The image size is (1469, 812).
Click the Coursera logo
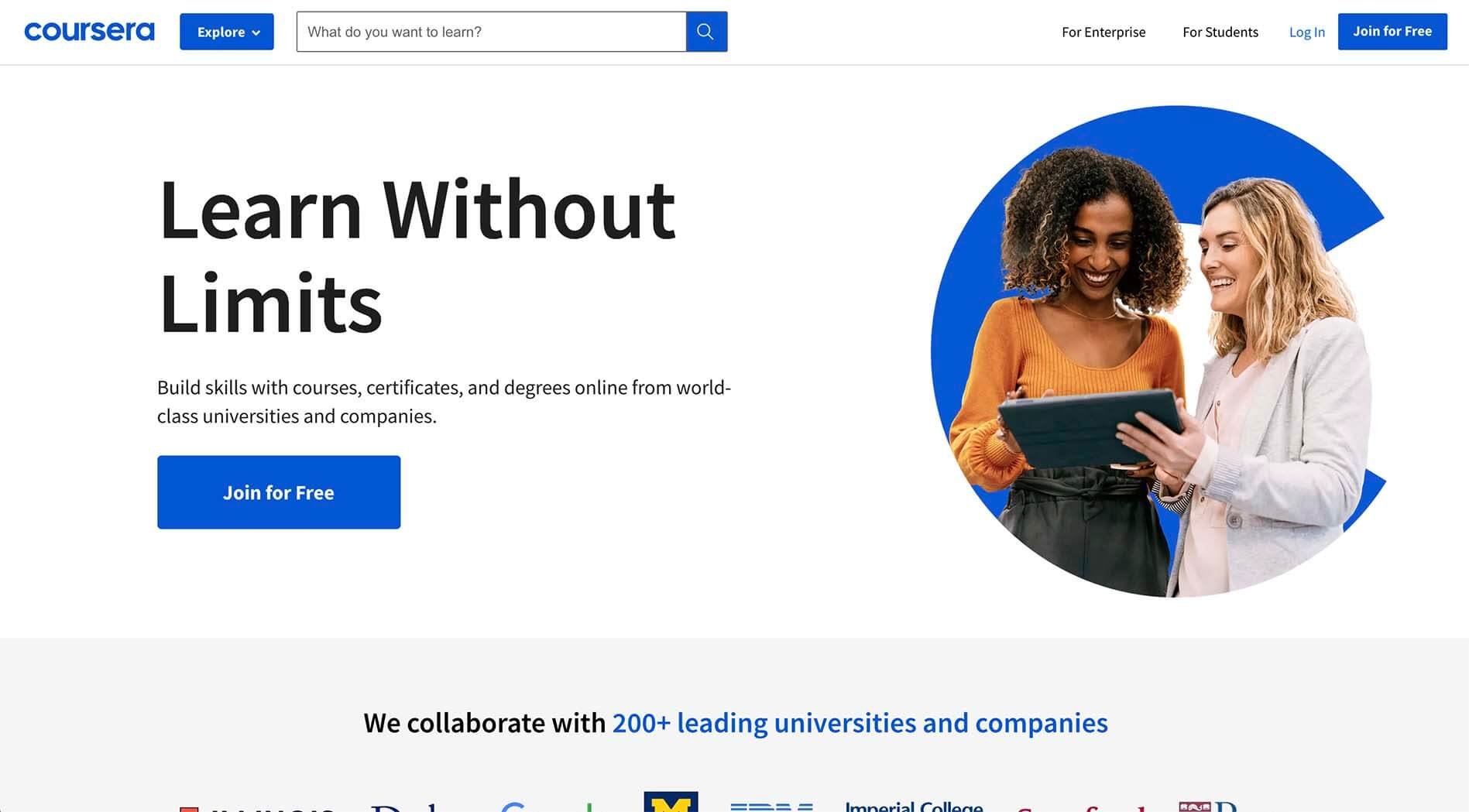point(89,32)
